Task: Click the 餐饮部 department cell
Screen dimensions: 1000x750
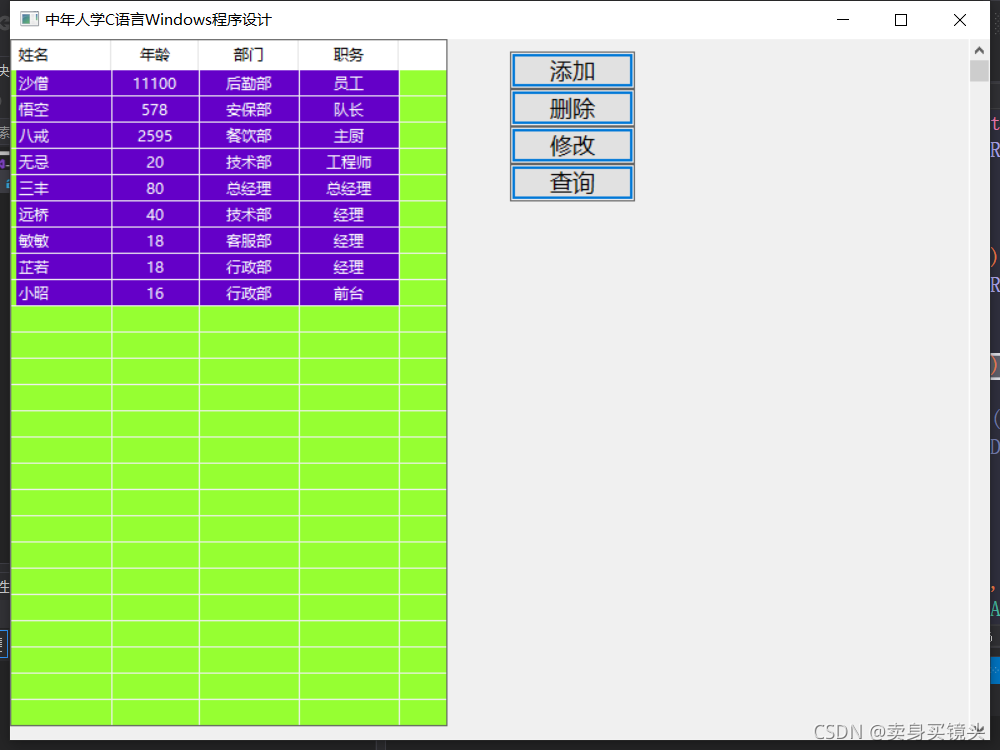Action: tap(249, 136)
